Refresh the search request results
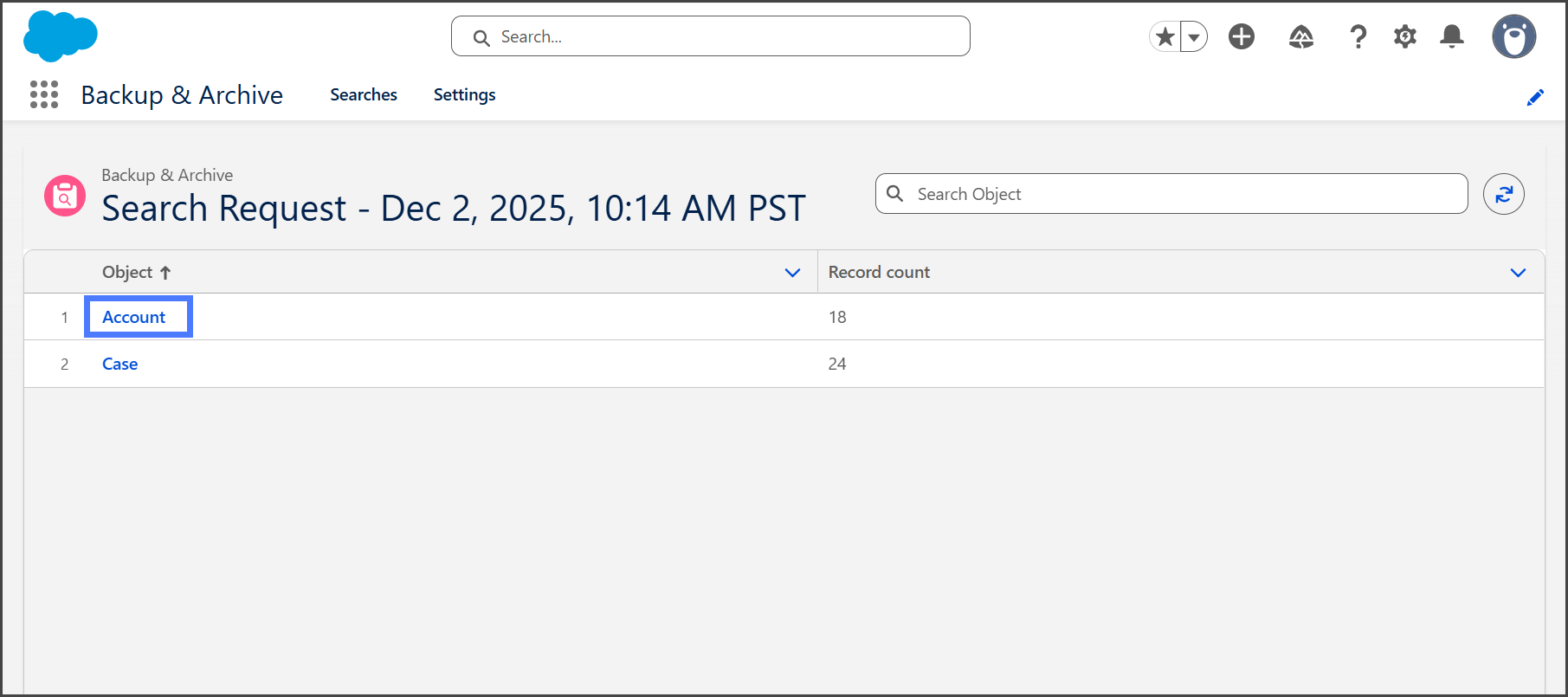The image size is (1568, 697). 1504,194
